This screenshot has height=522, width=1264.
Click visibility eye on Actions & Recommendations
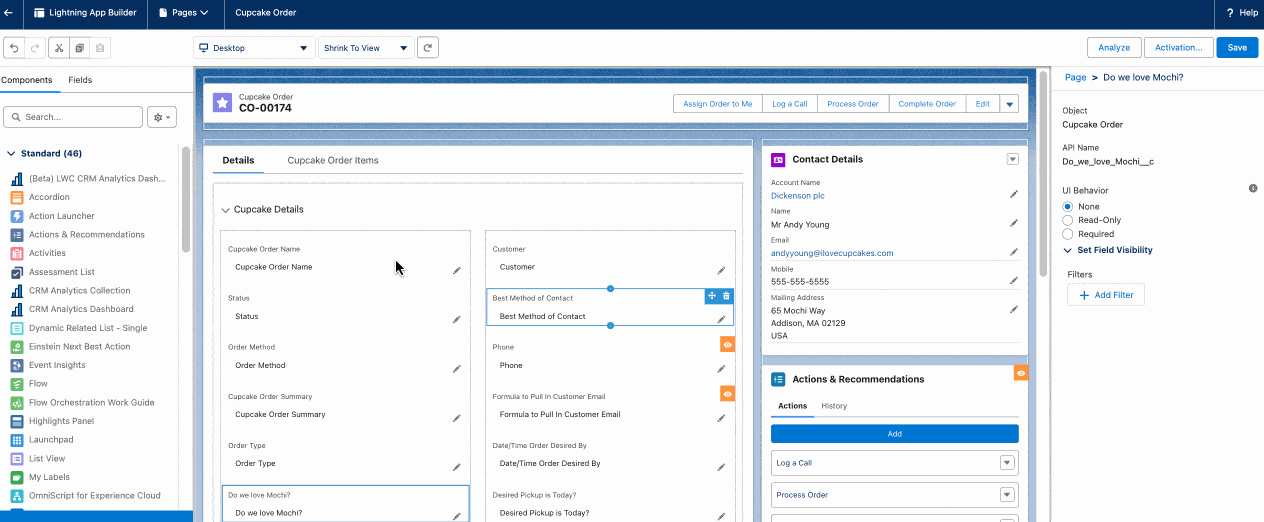pos(1021,373)
